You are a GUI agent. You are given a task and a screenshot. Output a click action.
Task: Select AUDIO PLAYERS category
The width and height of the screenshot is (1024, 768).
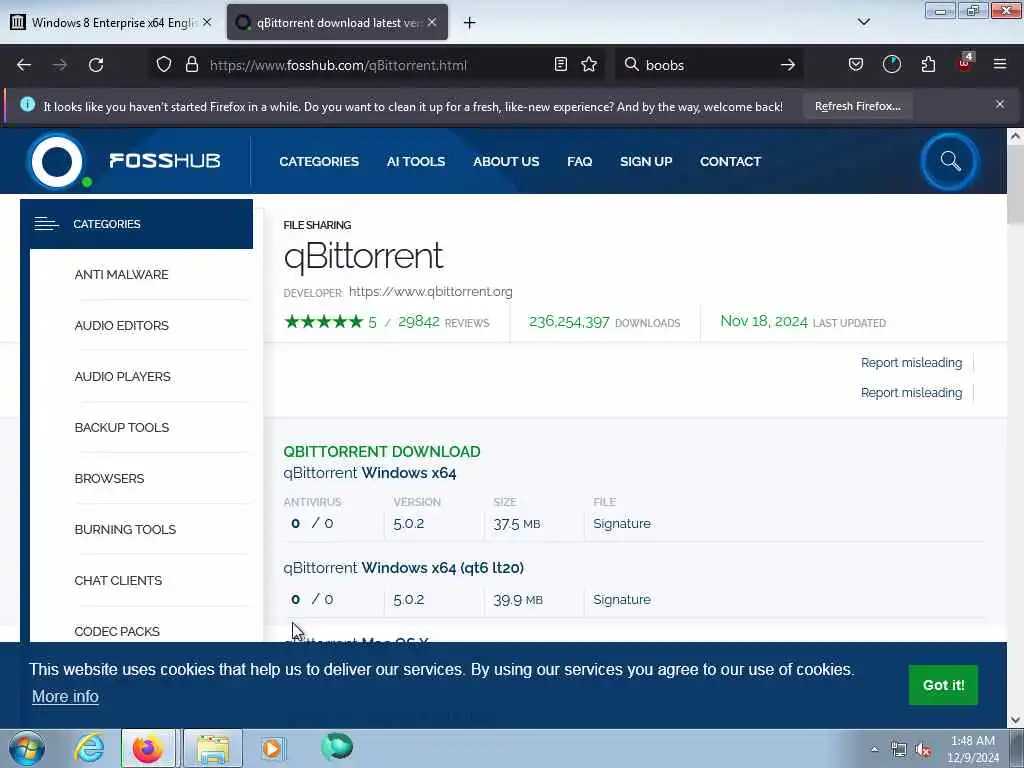[x=123, y=376]
